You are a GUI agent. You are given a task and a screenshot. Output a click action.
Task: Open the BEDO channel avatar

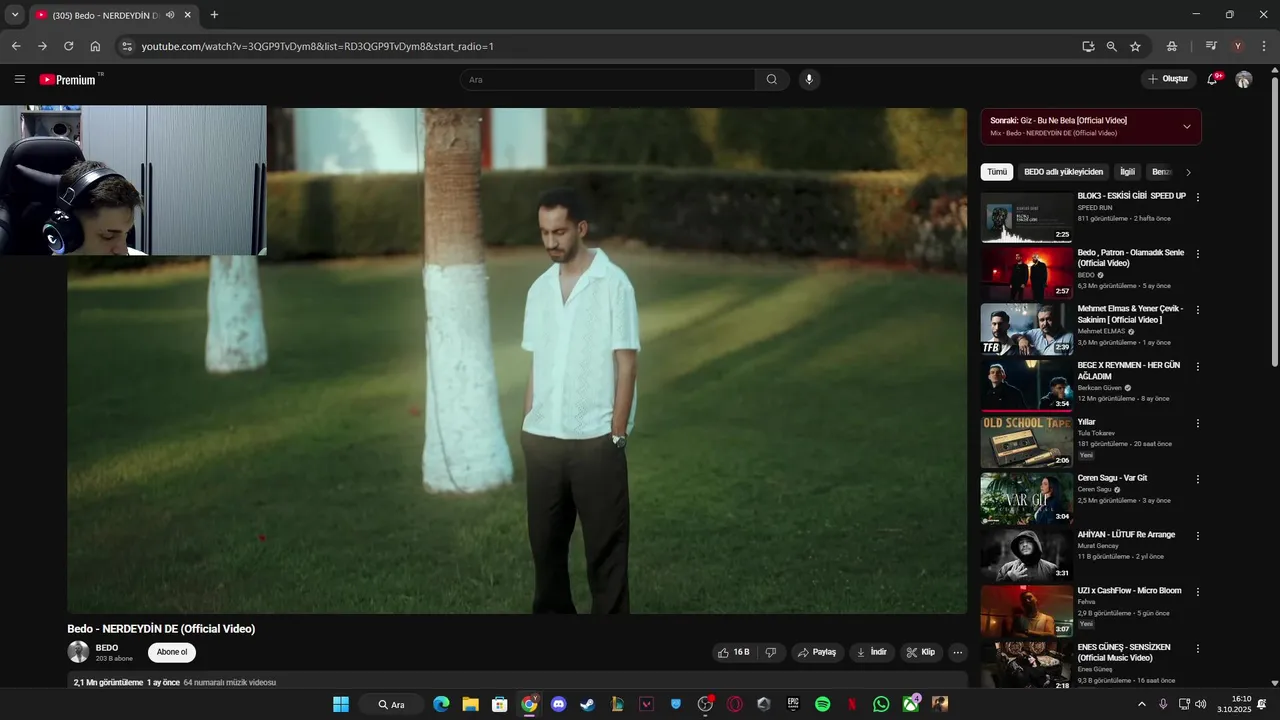coord(78,652)
